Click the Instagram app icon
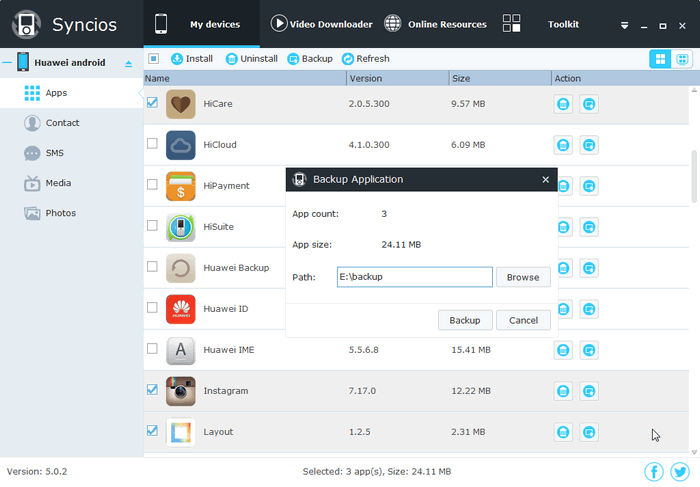 [180, 391]
